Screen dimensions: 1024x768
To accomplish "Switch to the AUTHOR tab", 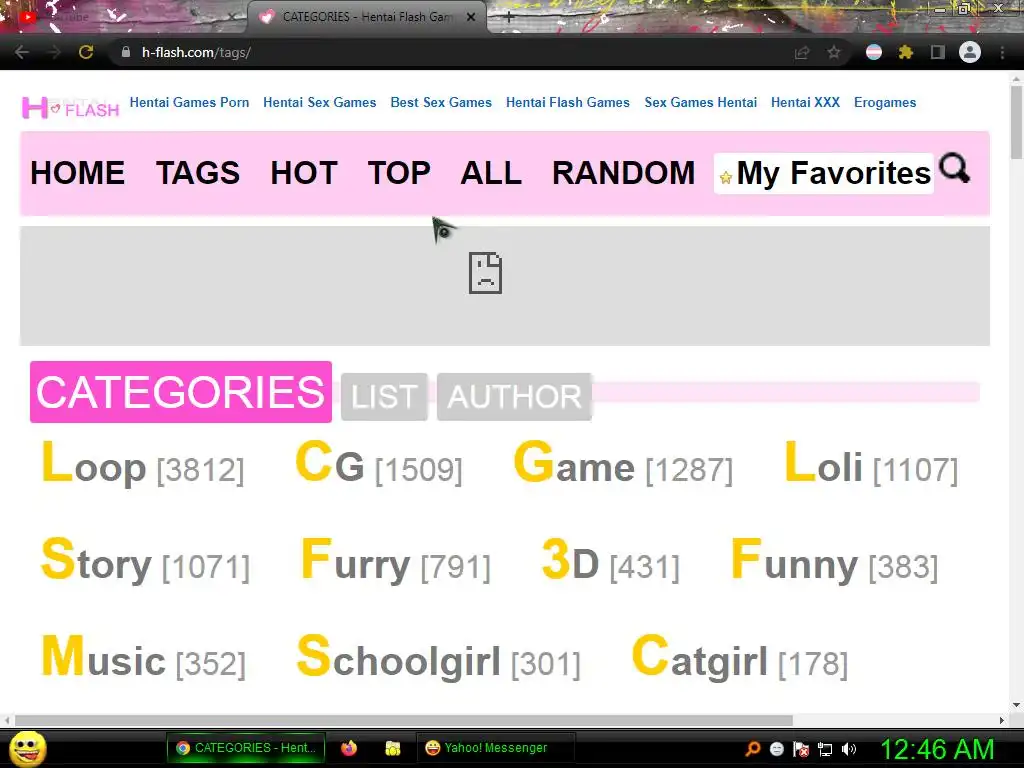I will 514,396.
